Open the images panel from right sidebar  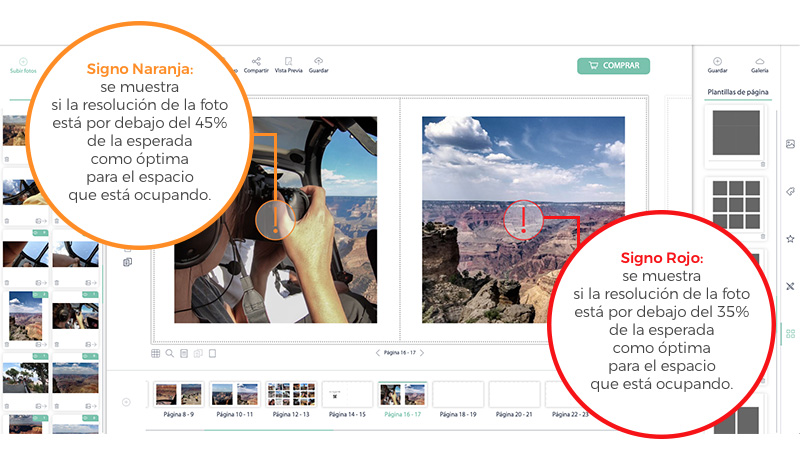[790, 144]
